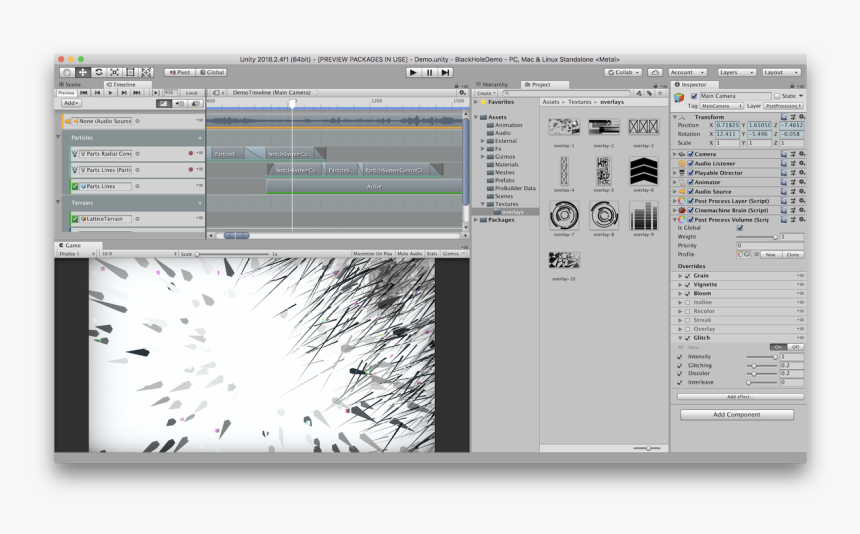Jump to timeline end

coord(137,93)
